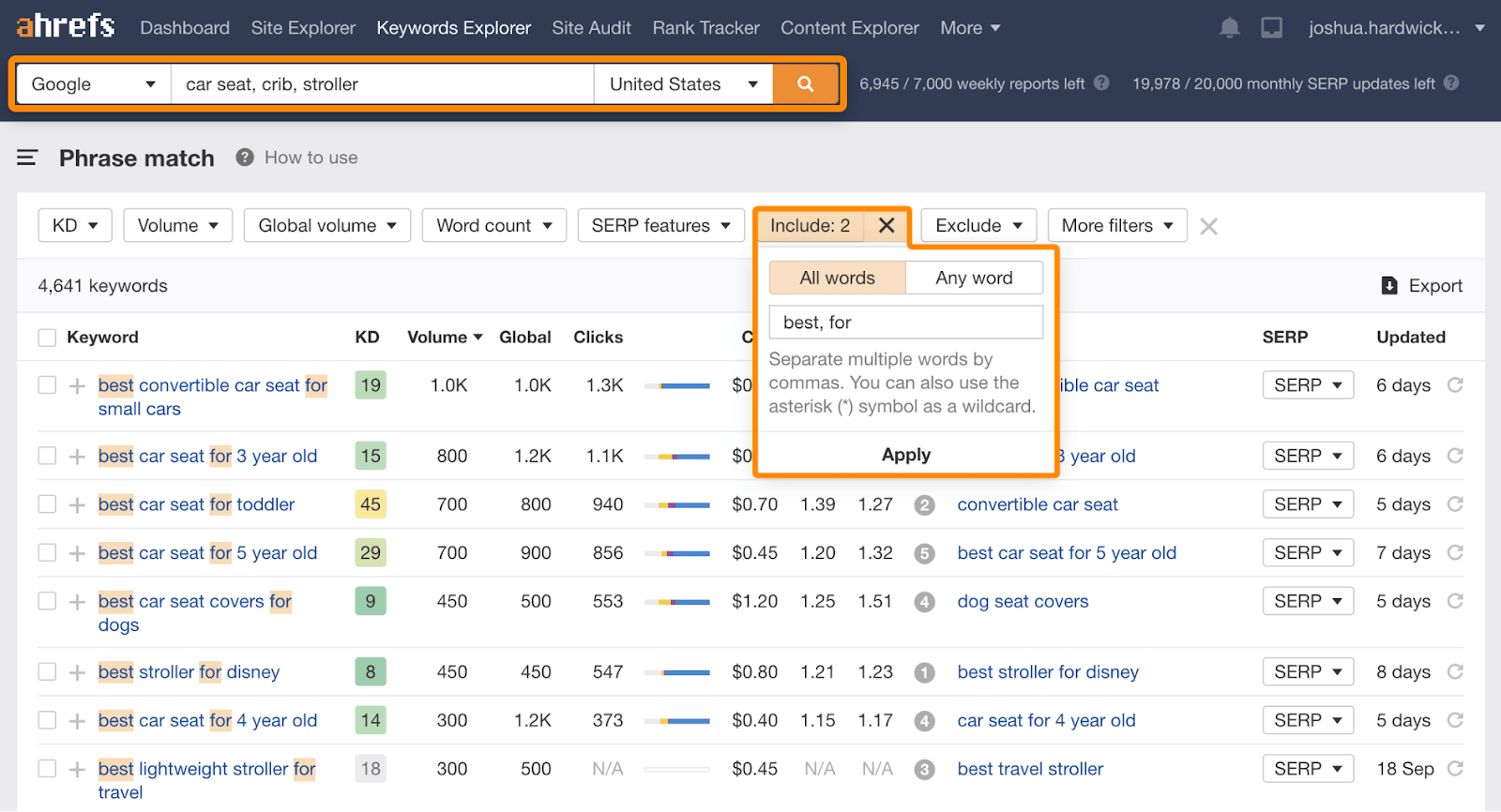Screen dimensions: 1501x812
Task: Switch to the Any word tab
Action: click(x=974, y=278)
